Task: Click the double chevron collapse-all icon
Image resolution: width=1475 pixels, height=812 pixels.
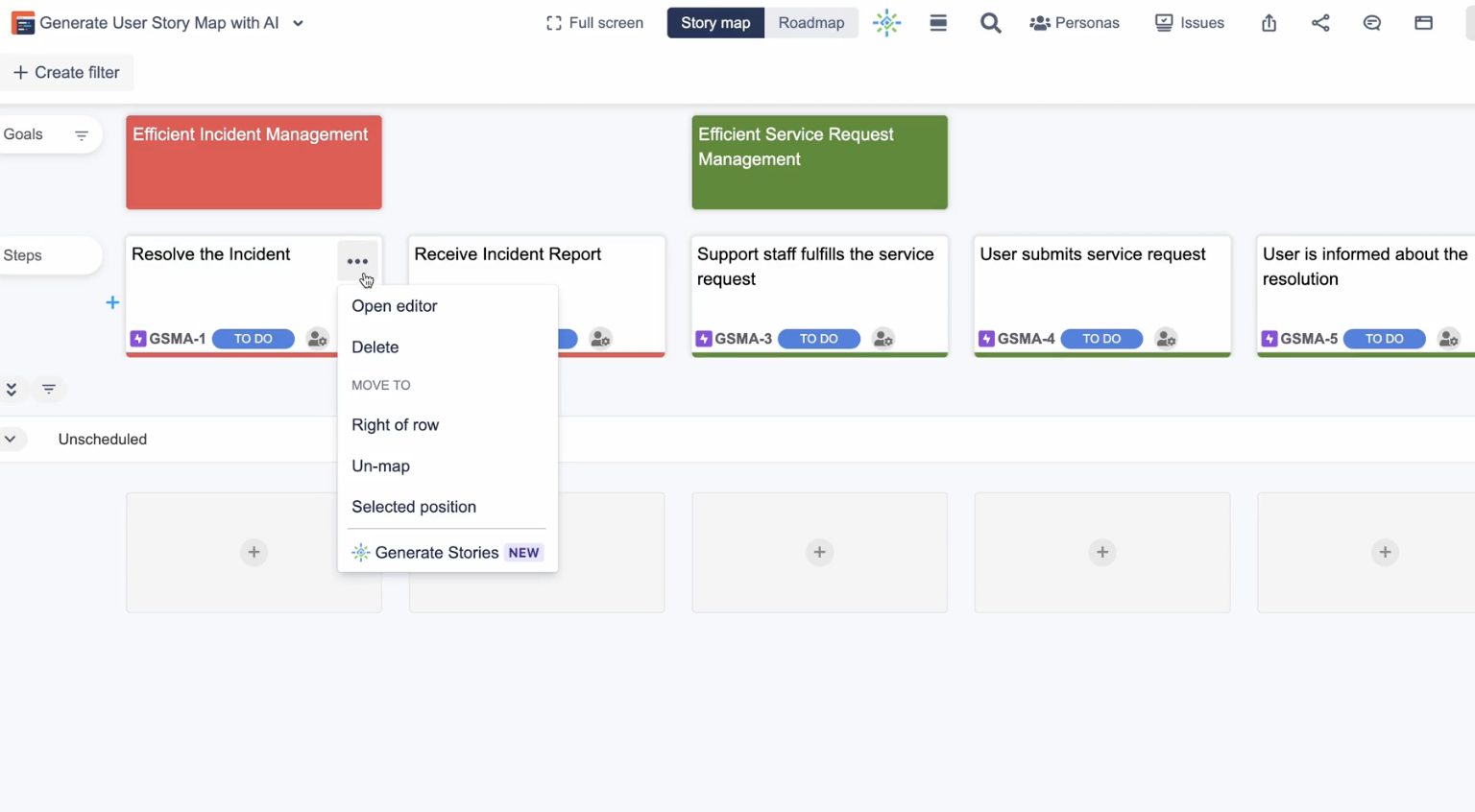Action: pos(12,390)
